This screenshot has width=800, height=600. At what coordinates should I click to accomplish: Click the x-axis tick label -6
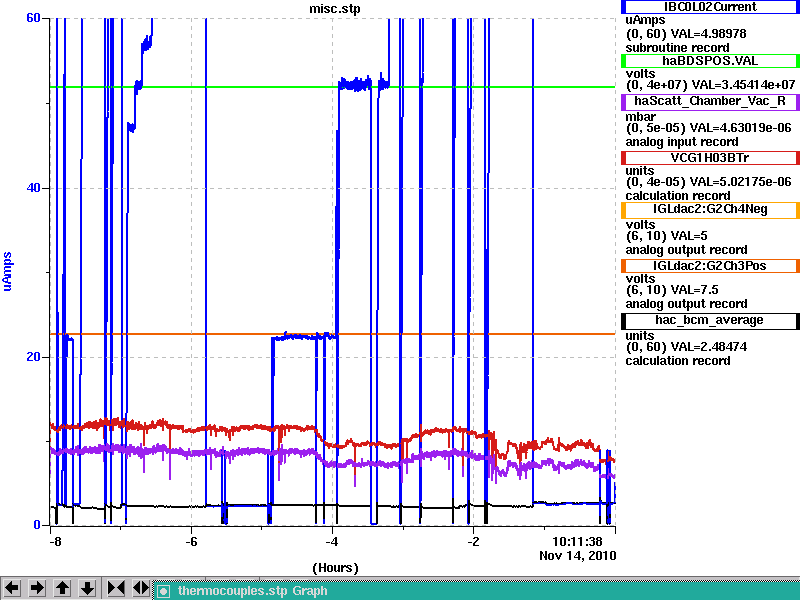pos(191,541)
